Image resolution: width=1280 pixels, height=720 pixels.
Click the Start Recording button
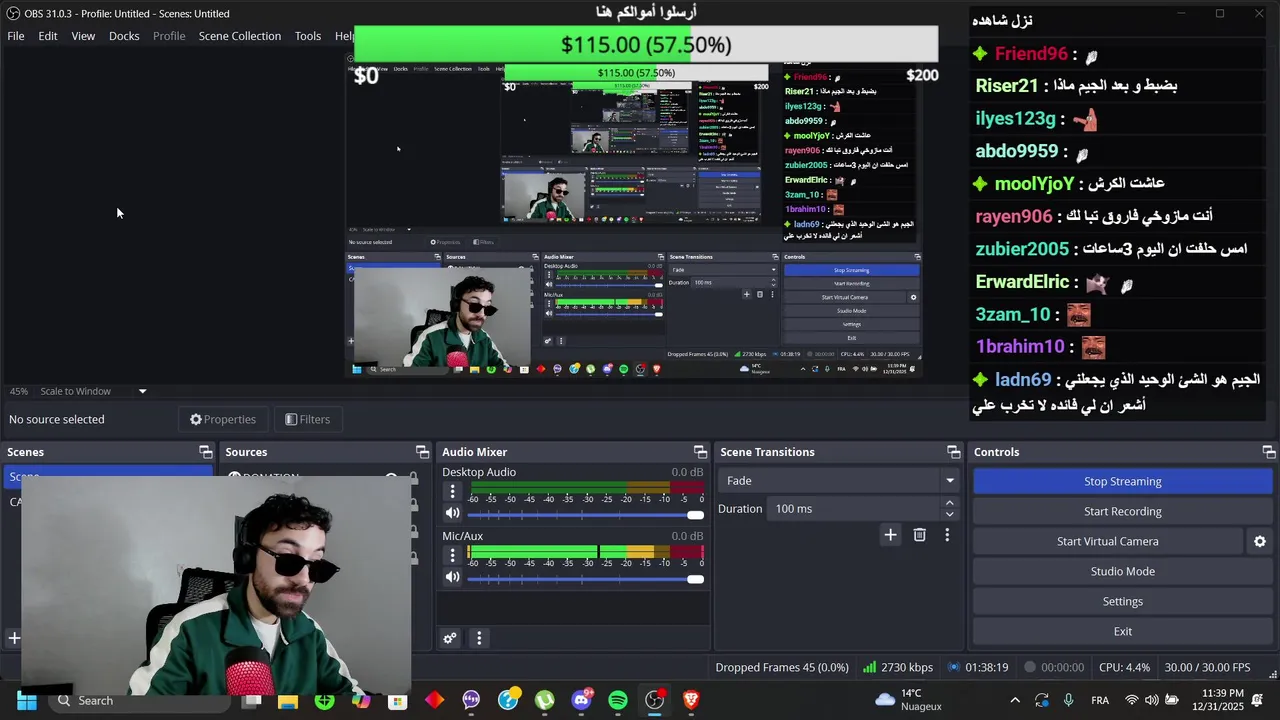point(1123,511)
